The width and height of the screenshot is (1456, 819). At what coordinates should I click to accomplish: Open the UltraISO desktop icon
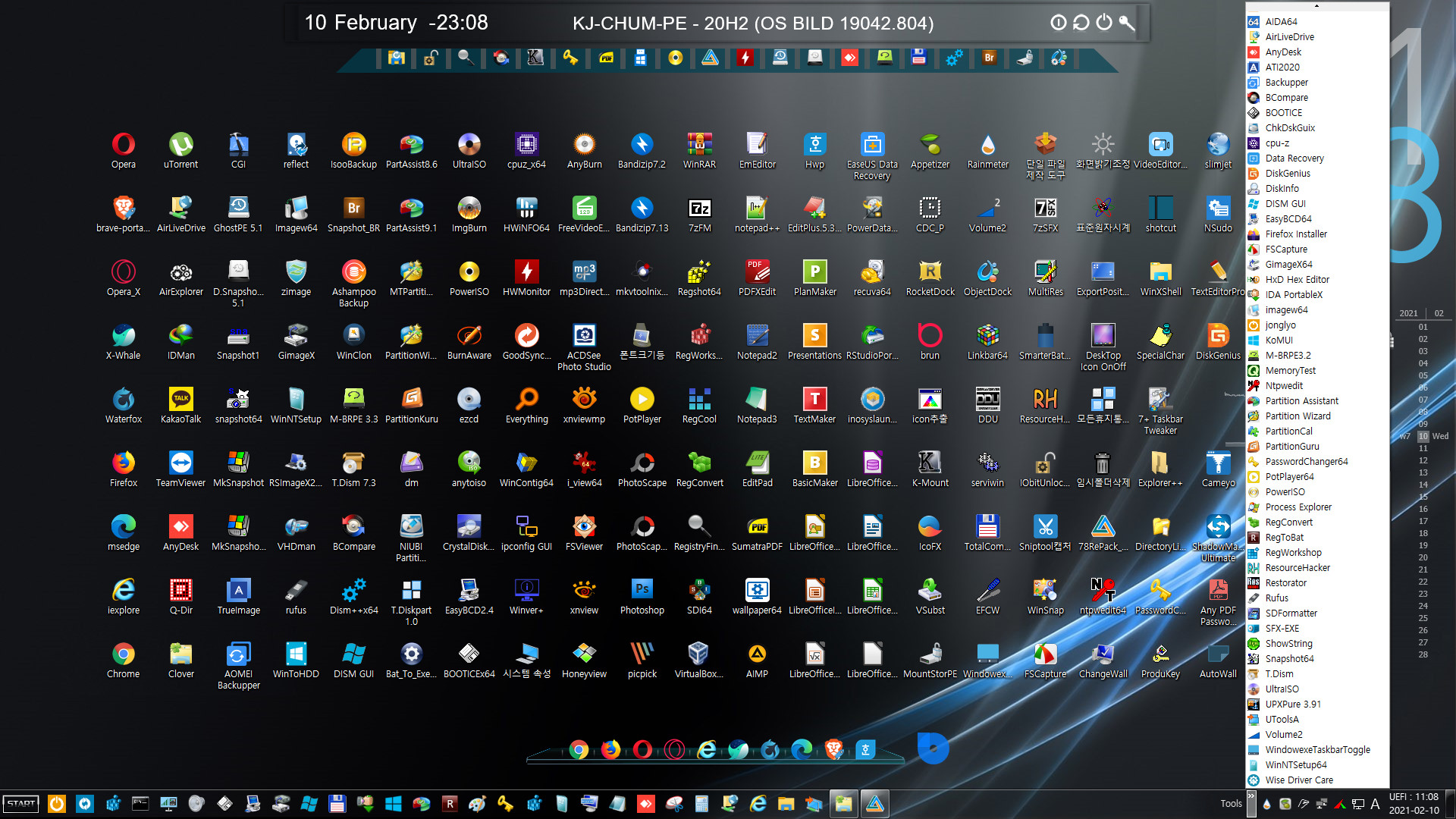469,150
